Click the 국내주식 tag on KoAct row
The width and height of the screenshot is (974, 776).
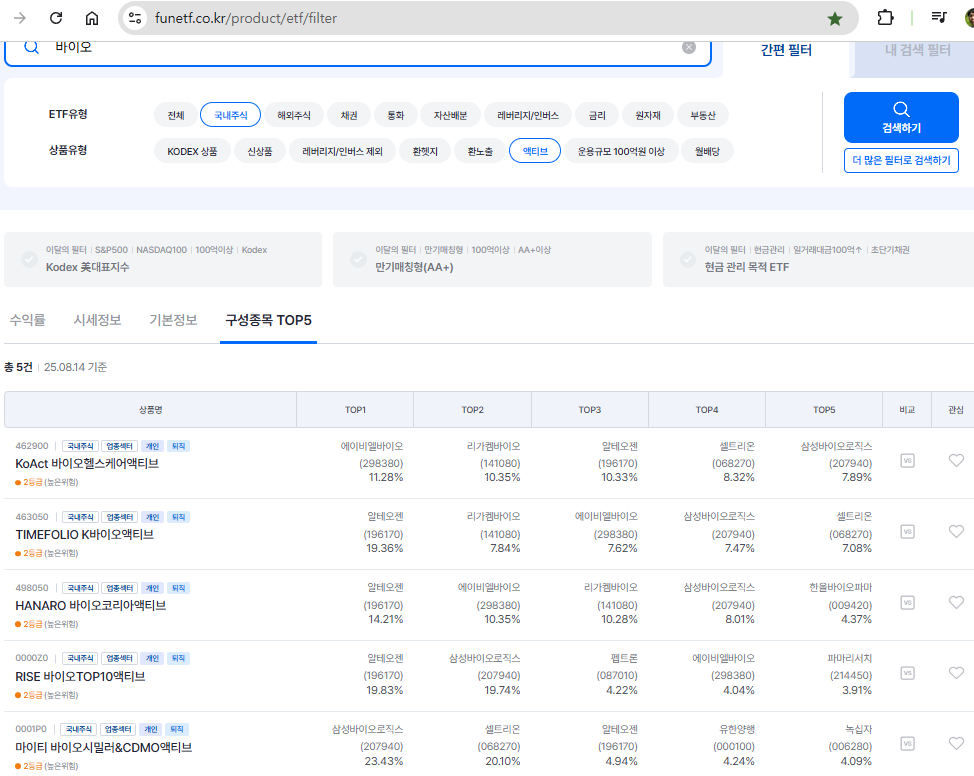pyautogui.click(x=80, y=446)
